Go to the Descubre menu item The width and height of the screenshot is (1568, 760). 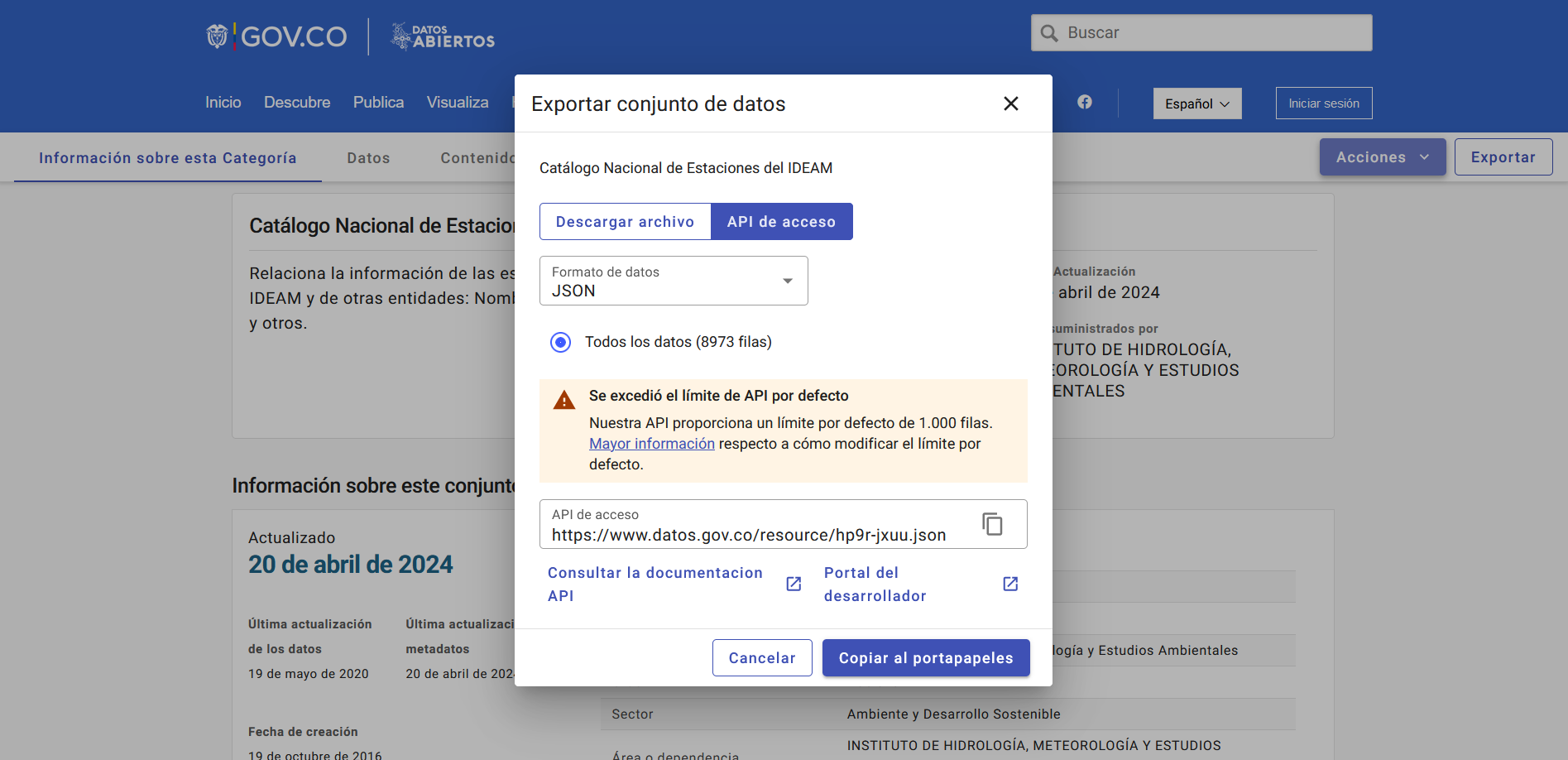click(x=297, y=103)
